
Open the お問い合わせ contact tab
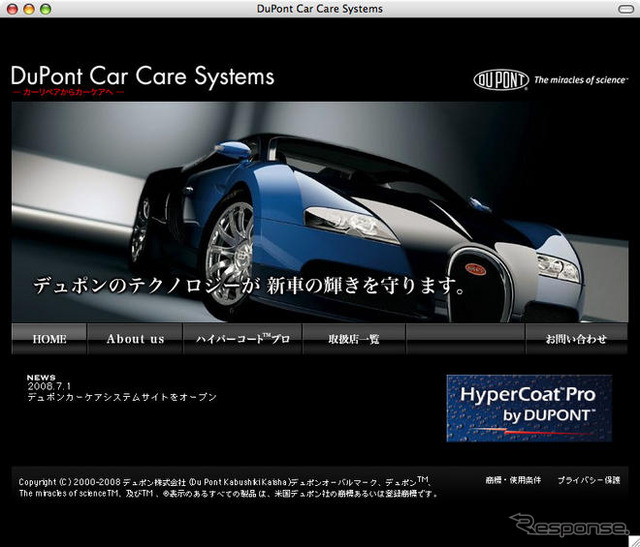pyautogui.click(x=576, y=338)
